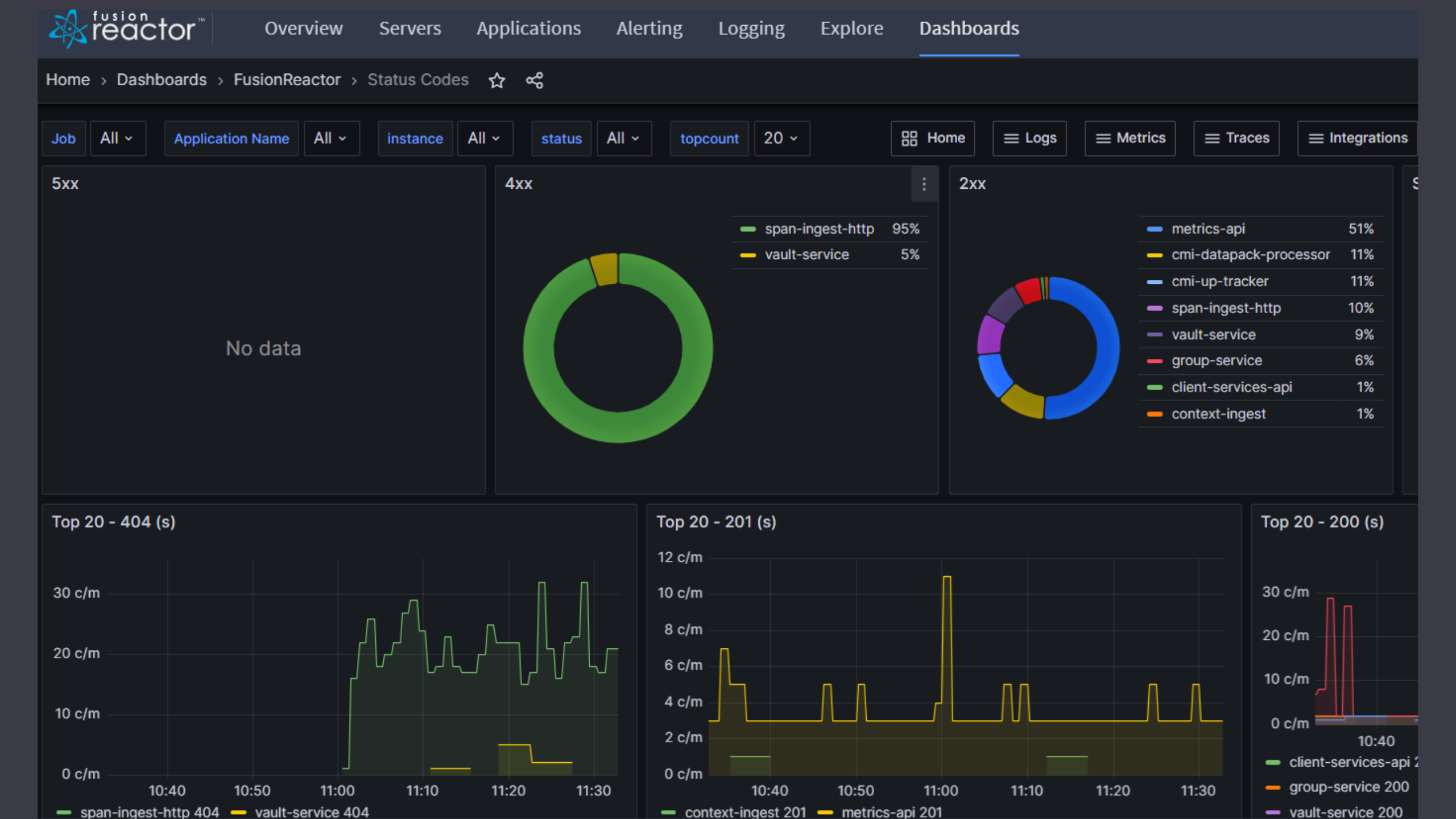Toggle context-ingest 201 legend entry
1456x819 pixels.
(x=745, y=812)
